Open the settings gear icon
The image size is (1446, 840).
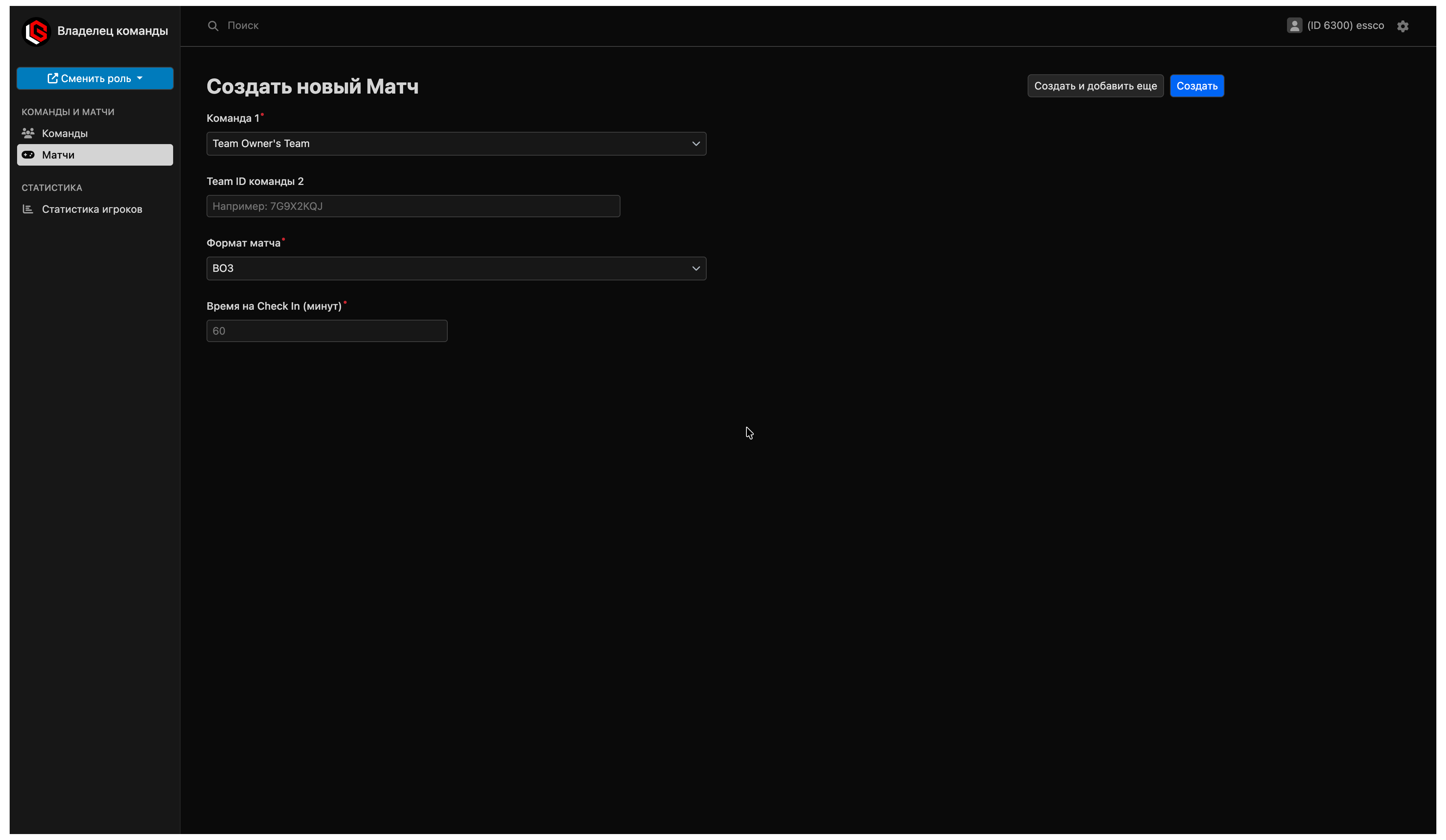1403,26
